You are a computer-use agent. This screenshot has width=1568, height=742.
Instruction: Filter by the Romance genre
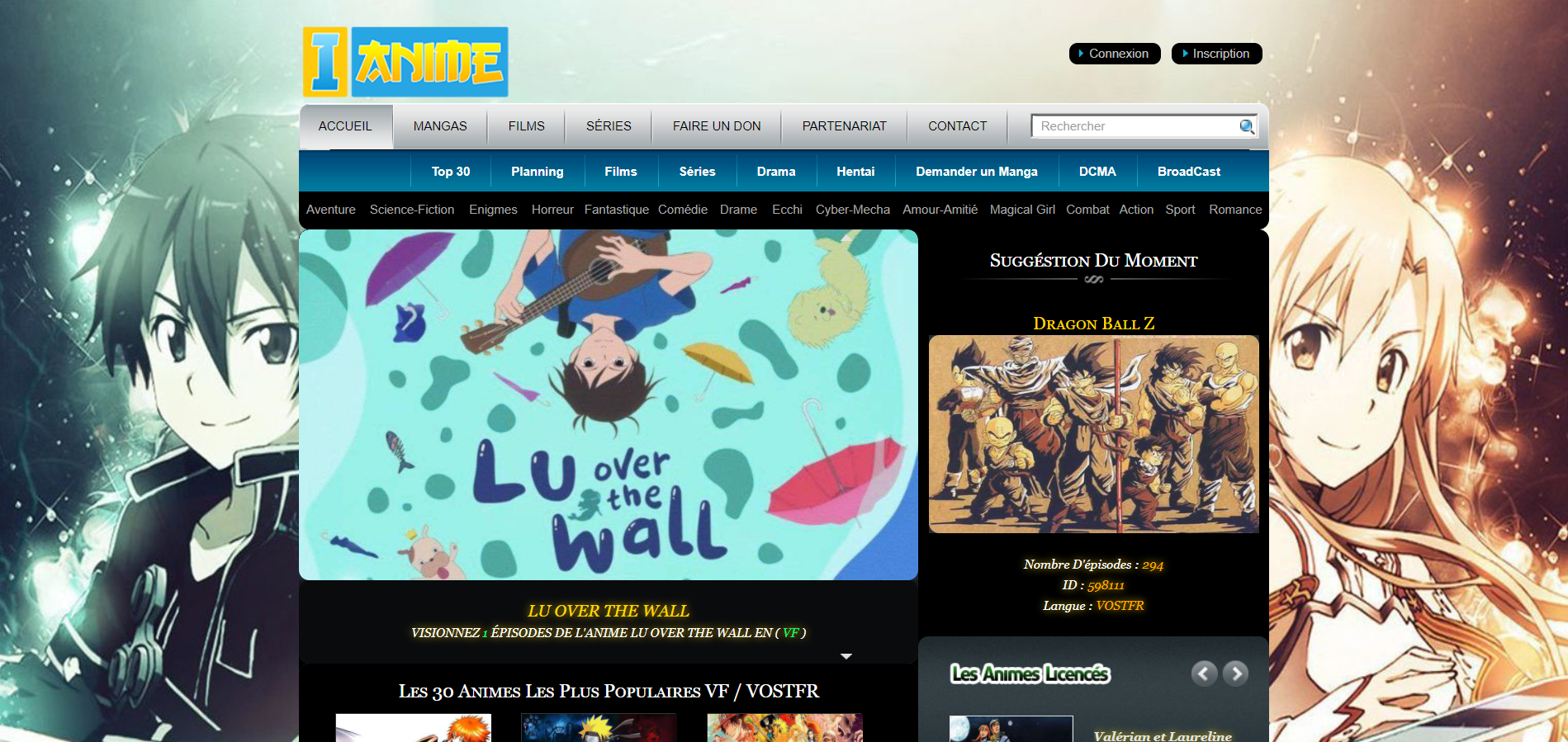click(1235, 210)
